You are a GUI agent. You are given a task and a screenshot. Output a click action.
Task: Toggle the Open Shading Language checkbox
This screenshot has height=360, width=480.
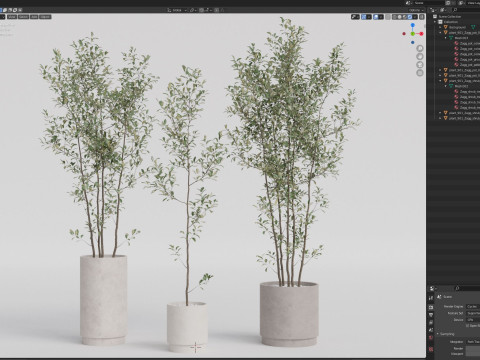(x=467, y=326)
